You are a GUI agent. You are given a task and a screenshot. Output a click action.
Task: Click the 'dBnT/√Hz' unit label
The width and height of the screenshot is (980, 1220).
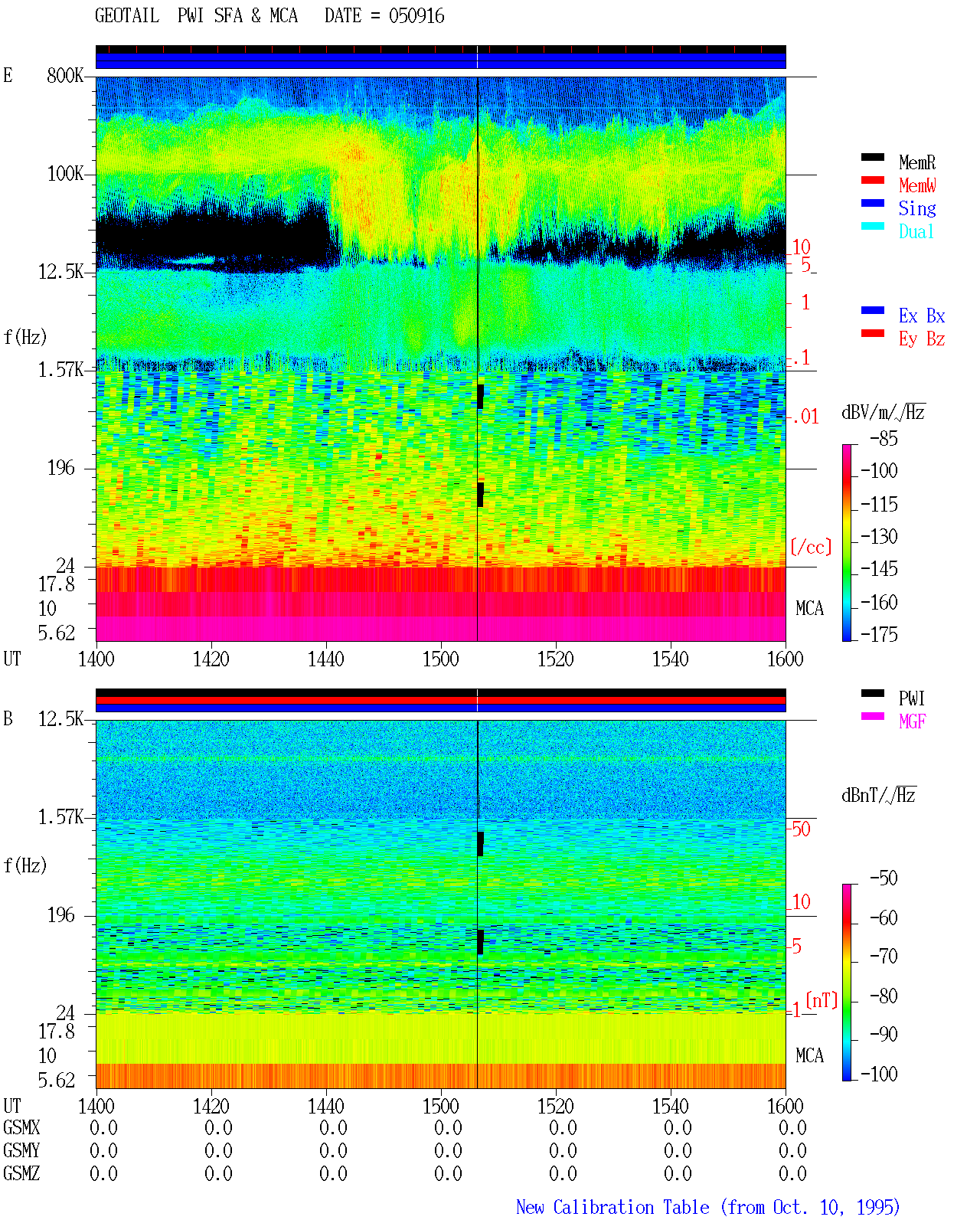click(879, 795)
